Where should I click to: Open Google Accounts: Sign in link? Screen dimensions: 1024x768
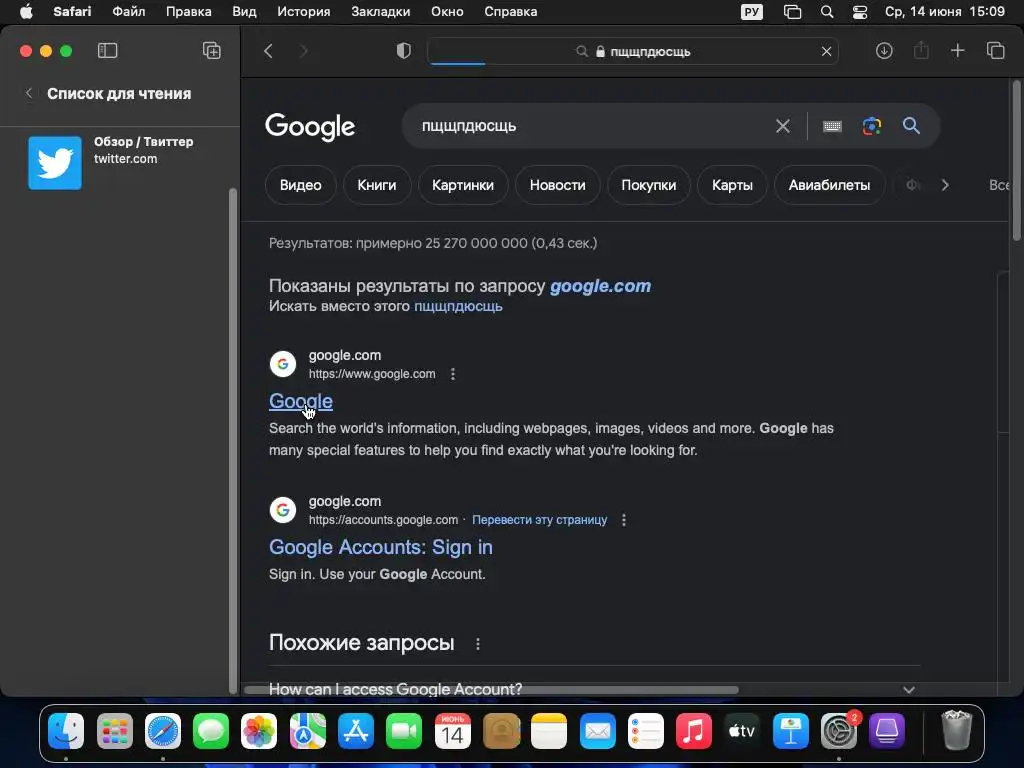[381, 547]
